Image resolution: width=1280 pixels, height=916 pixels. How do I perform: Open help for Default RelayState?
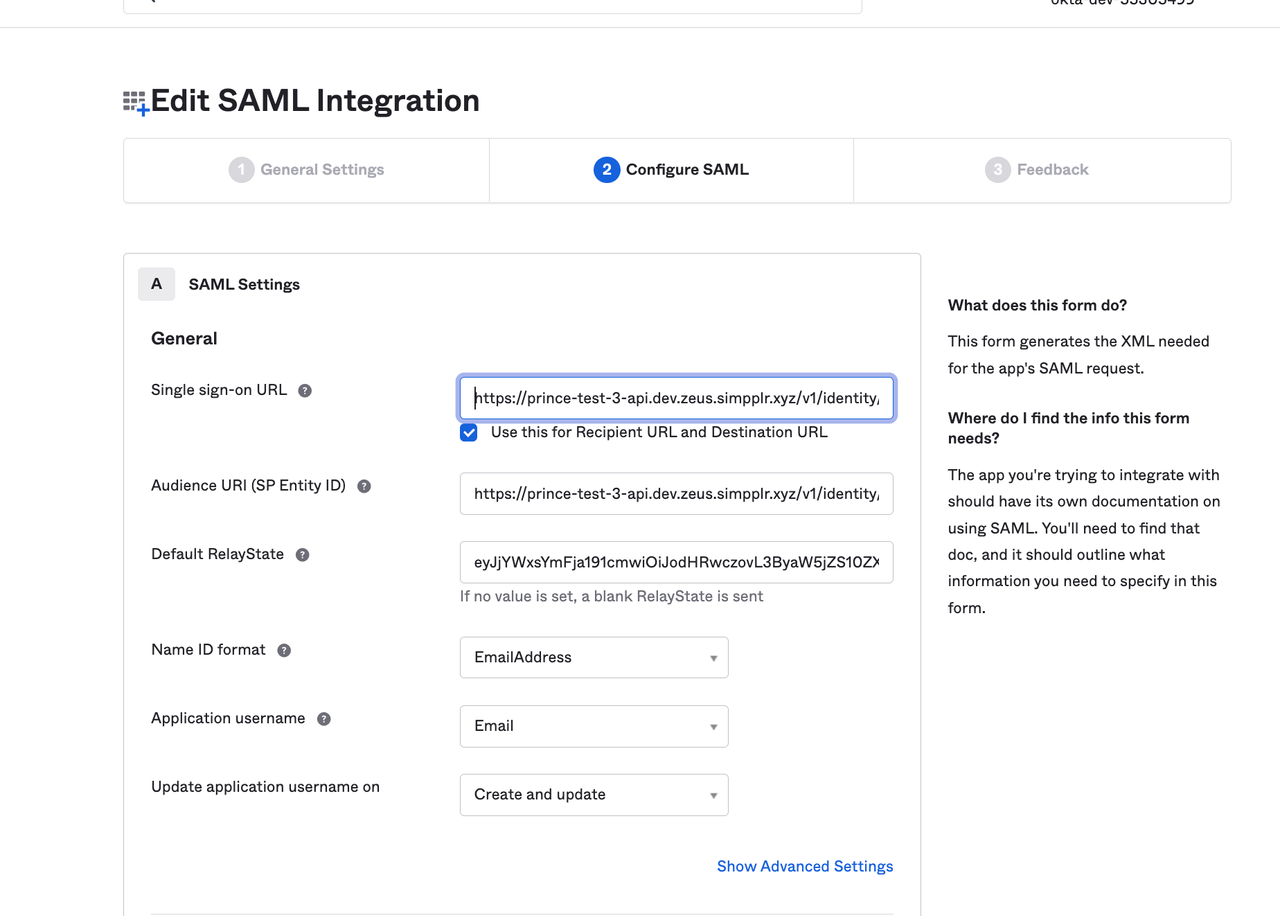pyautogui.click(x=302, y=554)
